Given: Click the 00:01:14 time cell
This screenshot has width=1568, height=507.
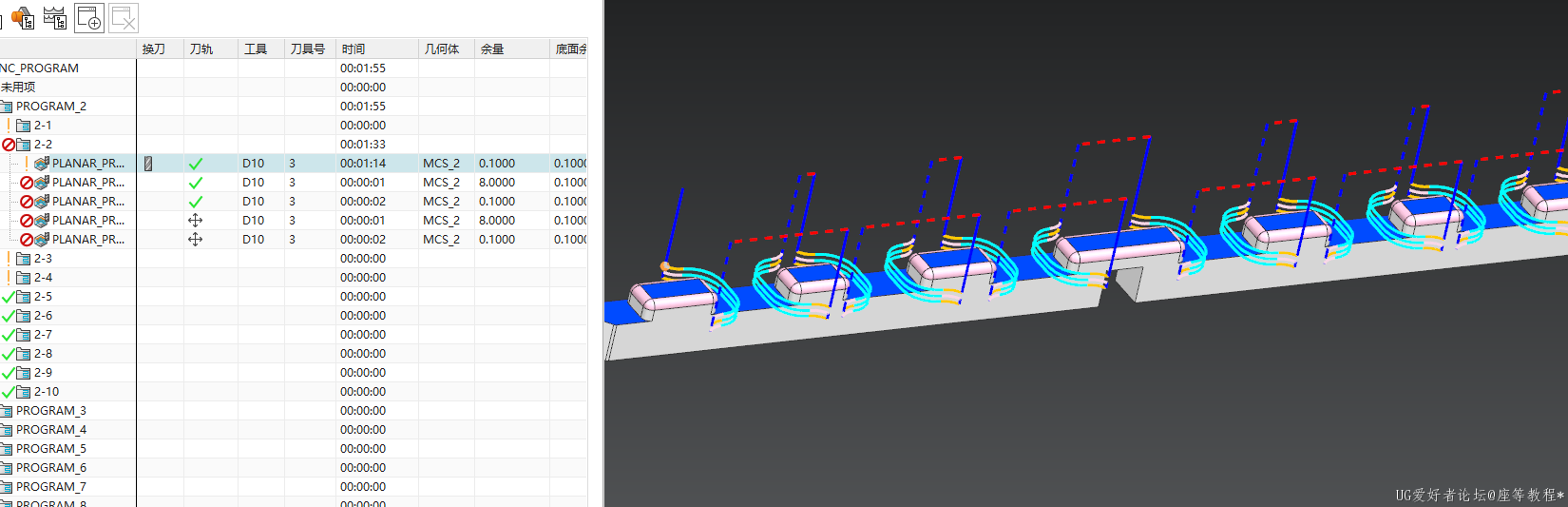Looking at the screenshot, I should pyautogui.click(x=363, y=164).
